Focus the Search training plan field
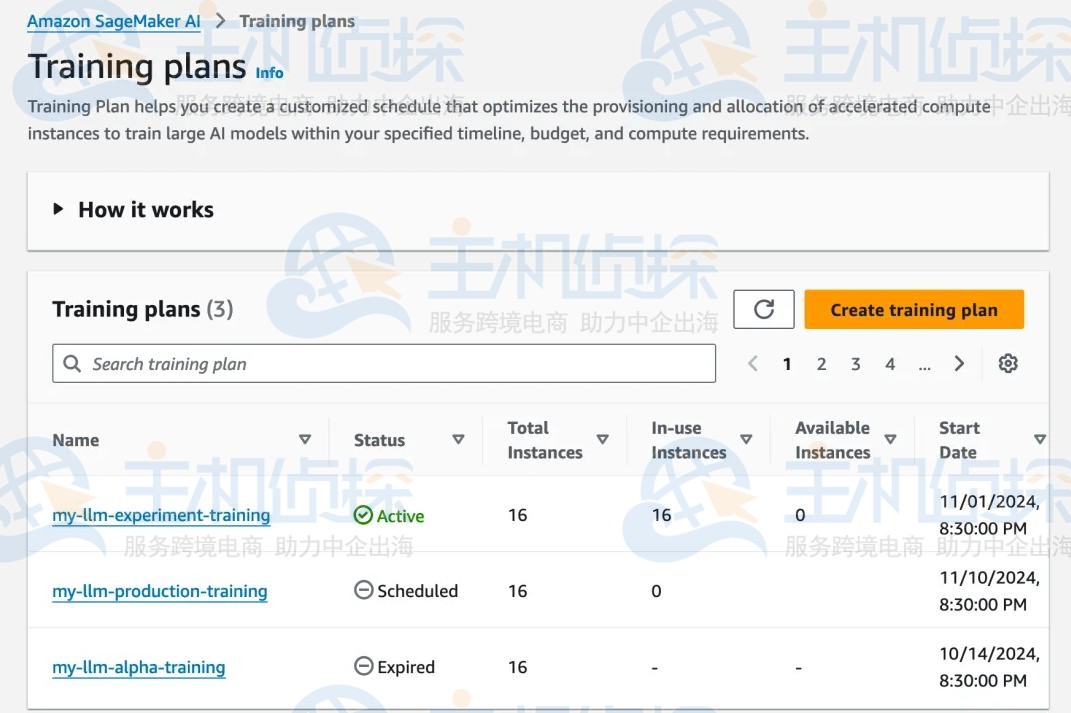Image resolution: width=1071 pixels, height=713 pixels. tap(384, 364)
